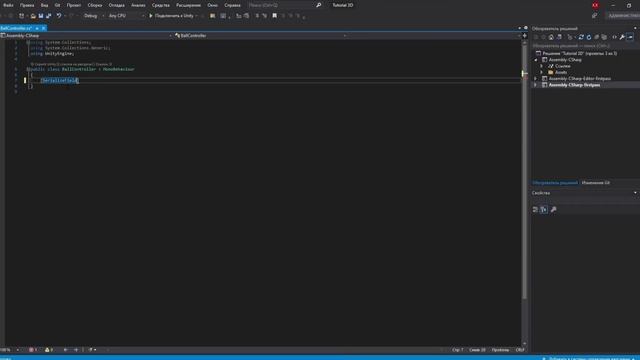The width and height of the screenshot is (640, 360).
Task: Collapse the using directives block
Action: (28, 42)
